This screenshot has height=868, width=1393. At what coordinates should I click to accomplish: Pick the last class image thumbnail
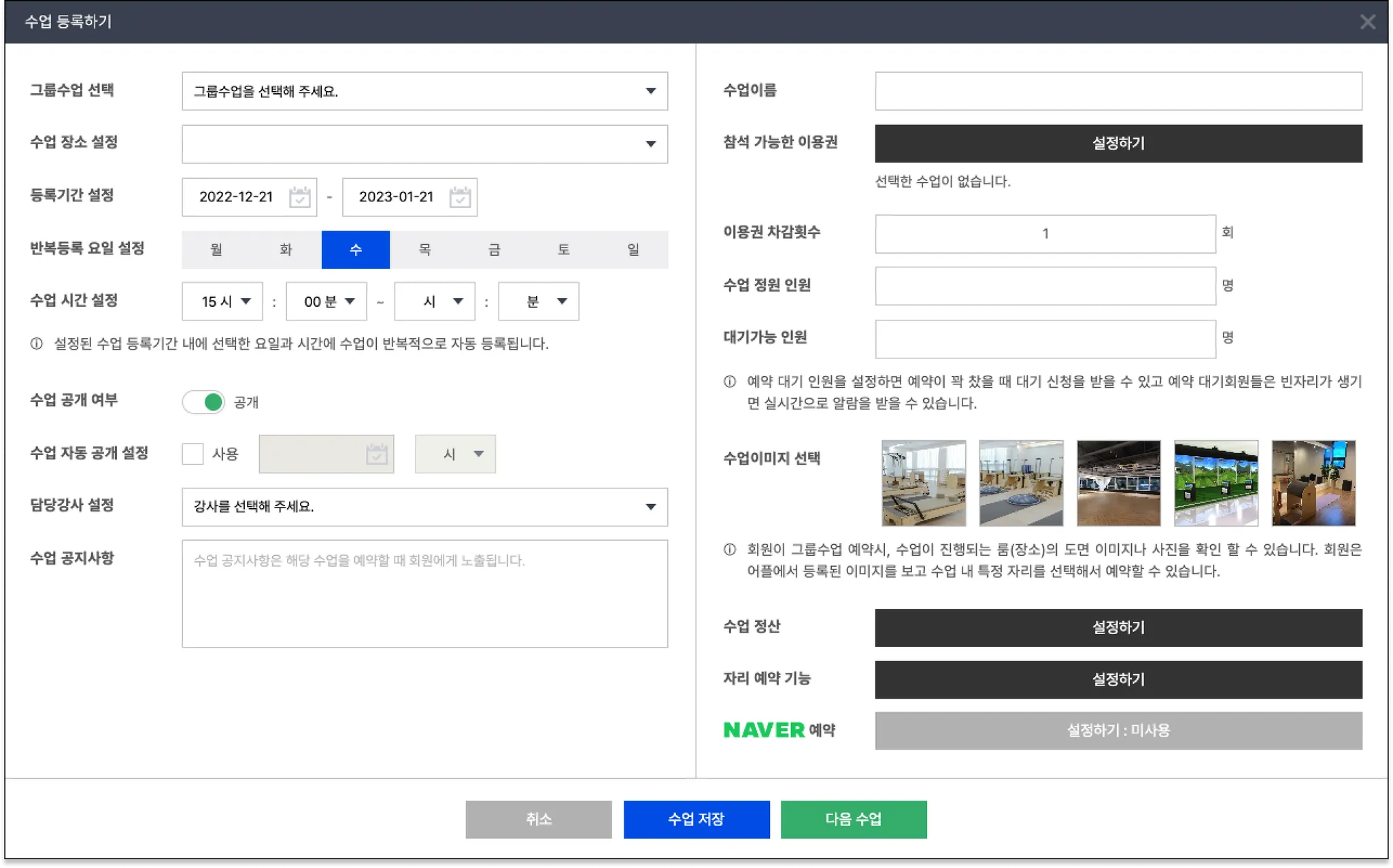tap(1313, 483)
